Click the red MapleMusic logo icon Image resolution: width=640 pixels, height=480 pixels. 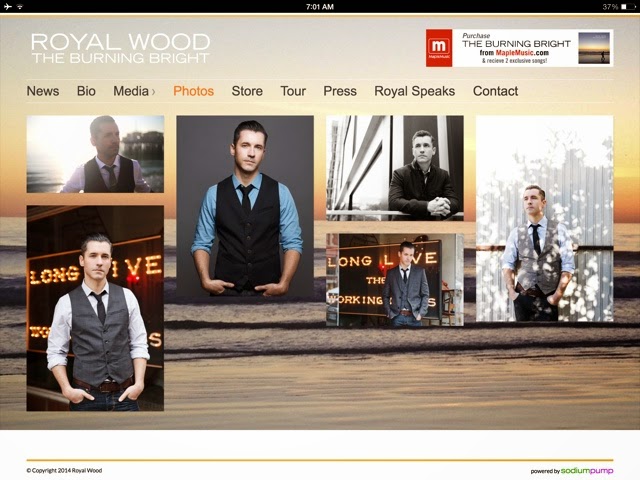pos(439,48)
